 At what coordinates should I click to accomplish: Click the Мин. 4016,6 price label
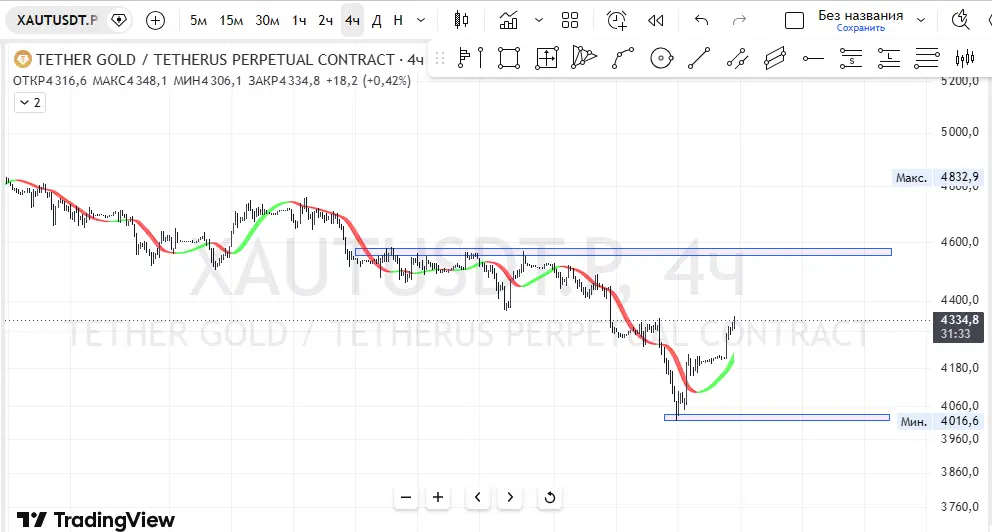[939, 421]
